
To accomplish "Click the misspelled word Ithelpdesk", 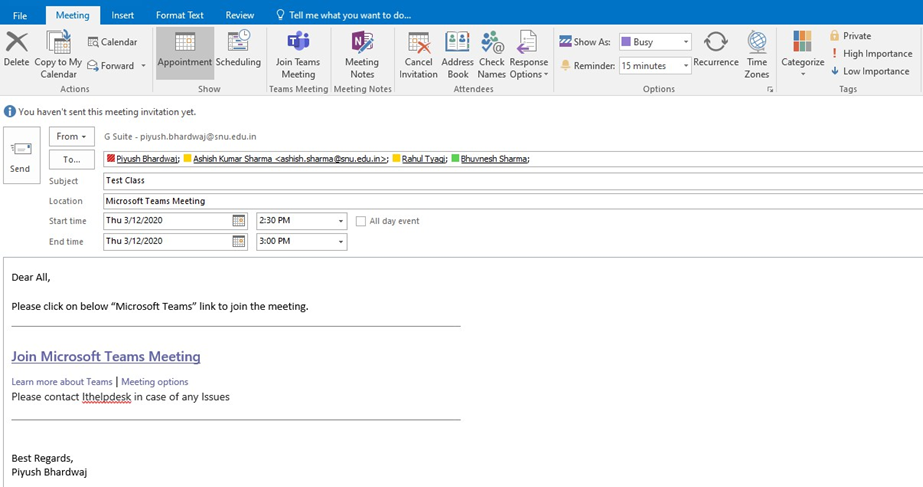I will pyautogui.click(x=107, y=397).
